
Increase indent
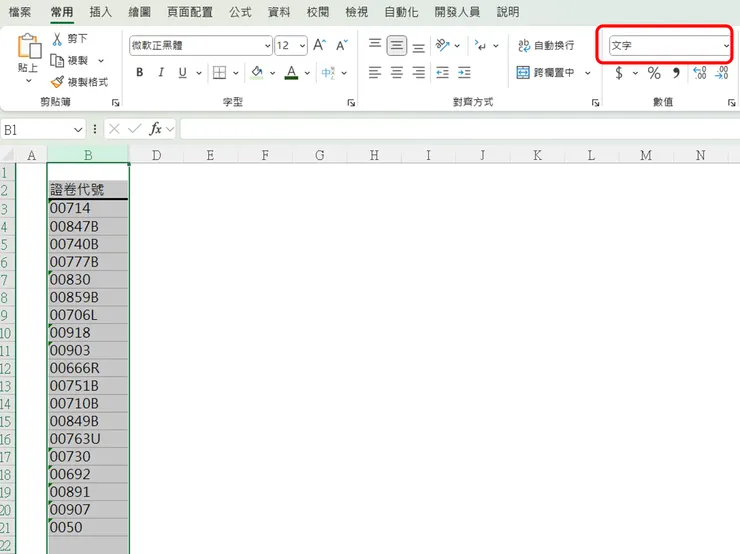pos(464,73)
